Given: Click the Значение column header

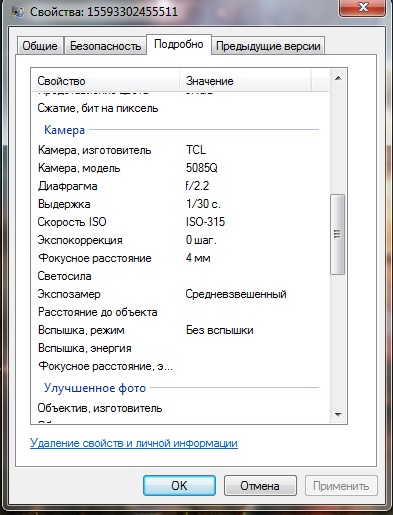Looking at the screenshot, I should 245,81.
